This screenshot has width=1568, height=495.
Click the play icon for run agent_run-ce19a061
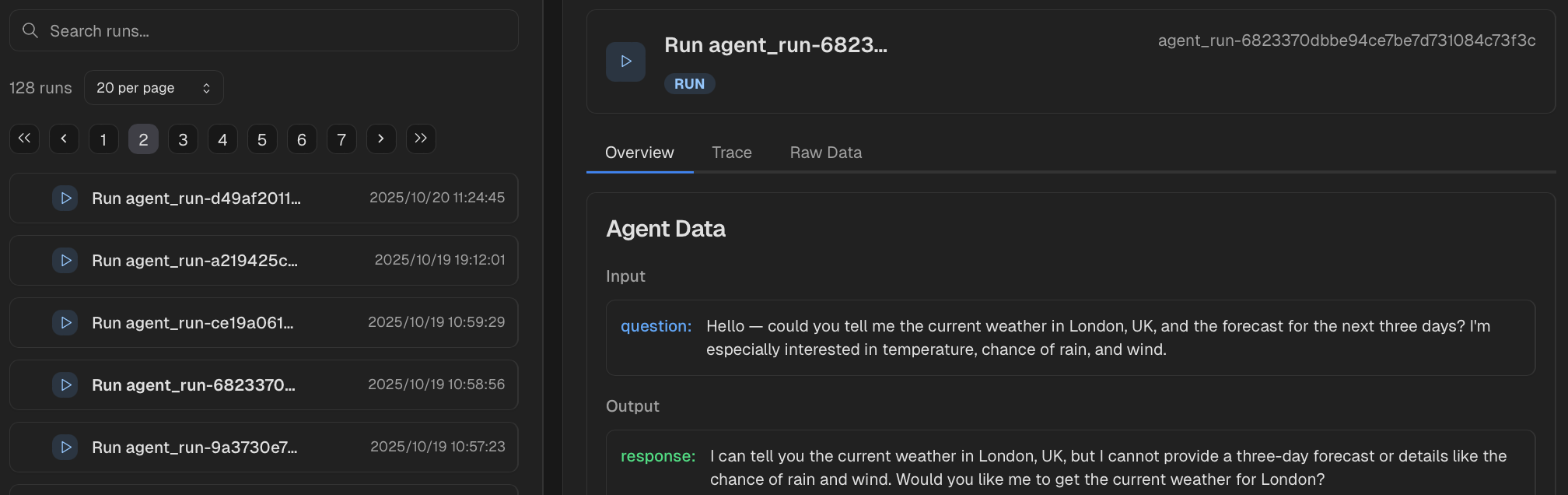tap(65, 322)
